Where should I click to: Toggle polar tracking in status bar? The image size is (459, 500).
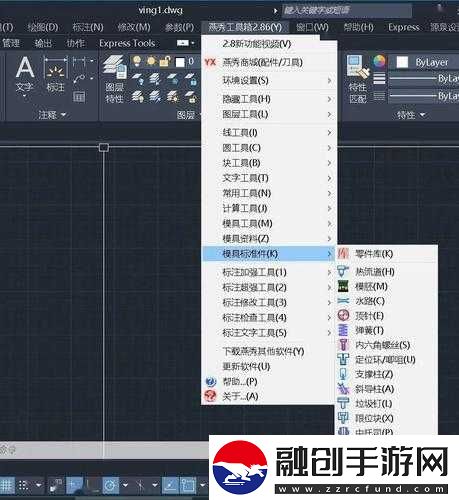point(111,485)
